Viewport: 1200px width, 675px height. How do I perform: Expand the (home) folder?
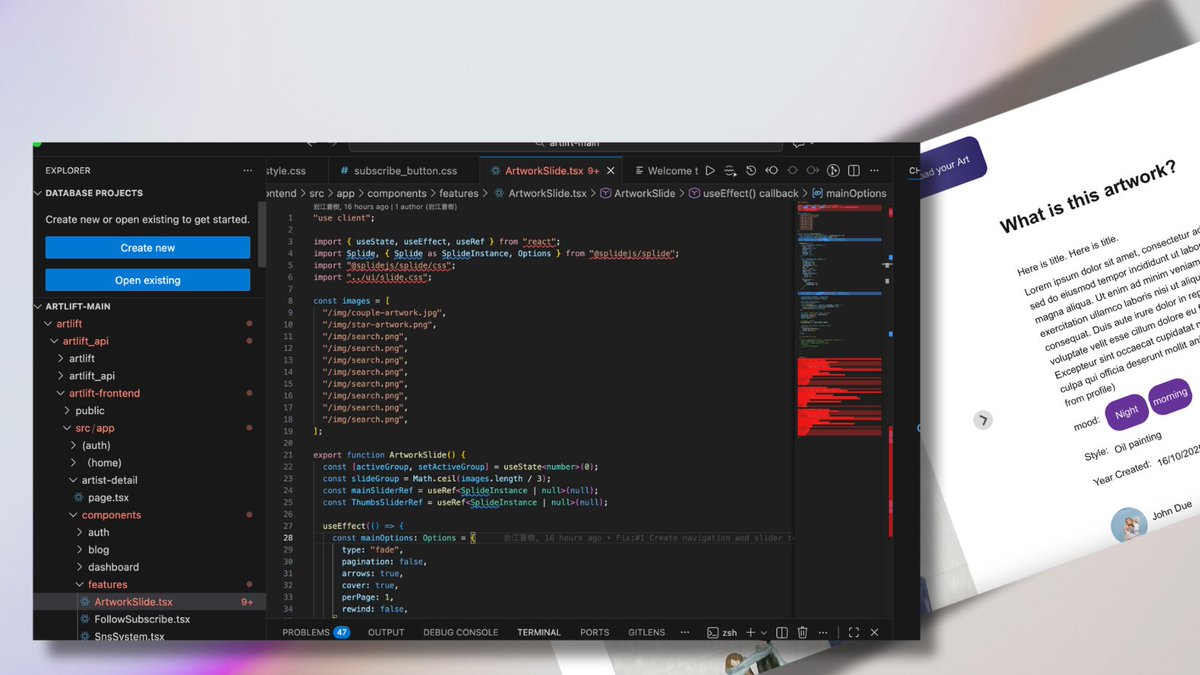point(73,463)
